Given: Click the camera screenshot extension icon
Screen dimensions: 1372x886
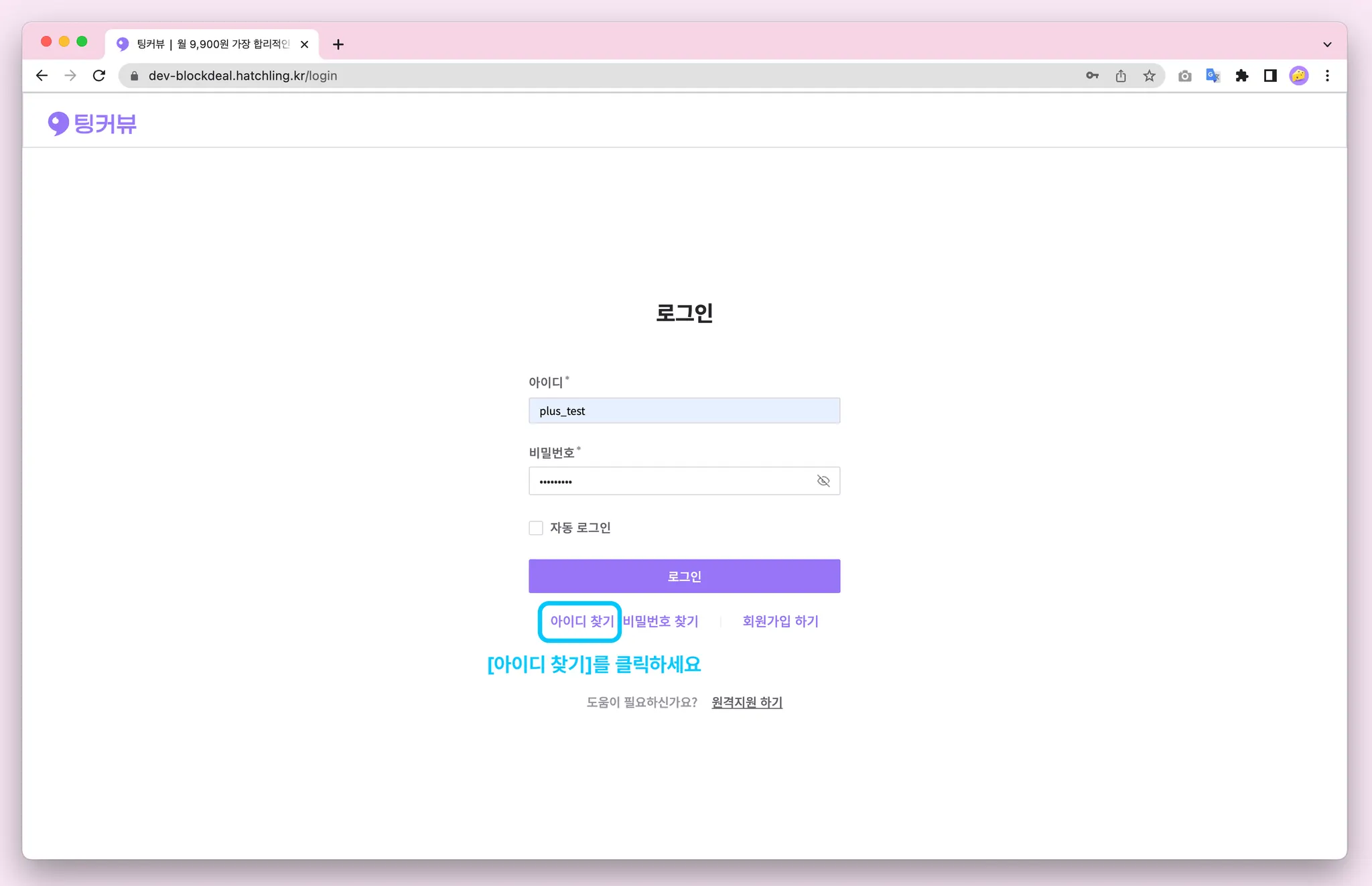Looking at the screenshot, I should [1184, 76].
